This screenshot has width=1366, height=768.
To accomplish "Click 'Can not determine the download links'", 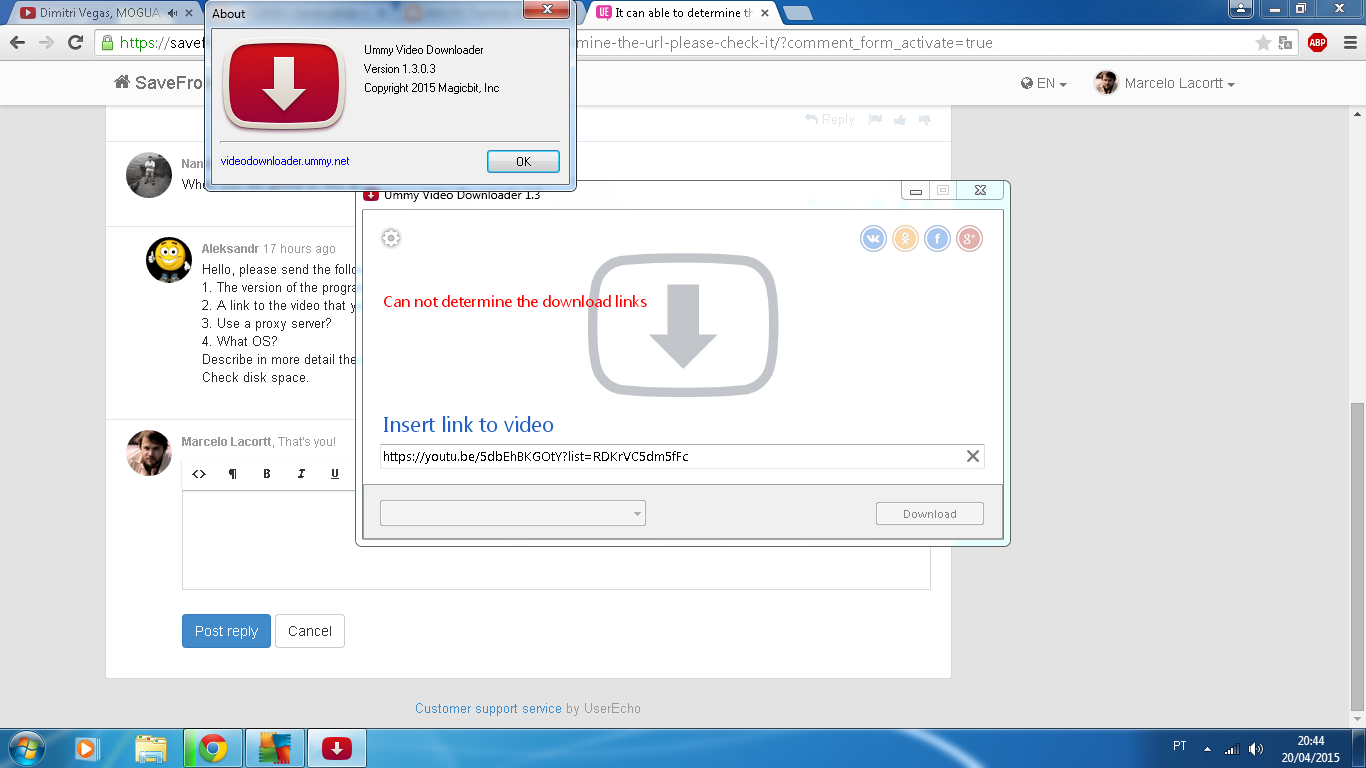I will pyautogui.click(x=515, y=301).
